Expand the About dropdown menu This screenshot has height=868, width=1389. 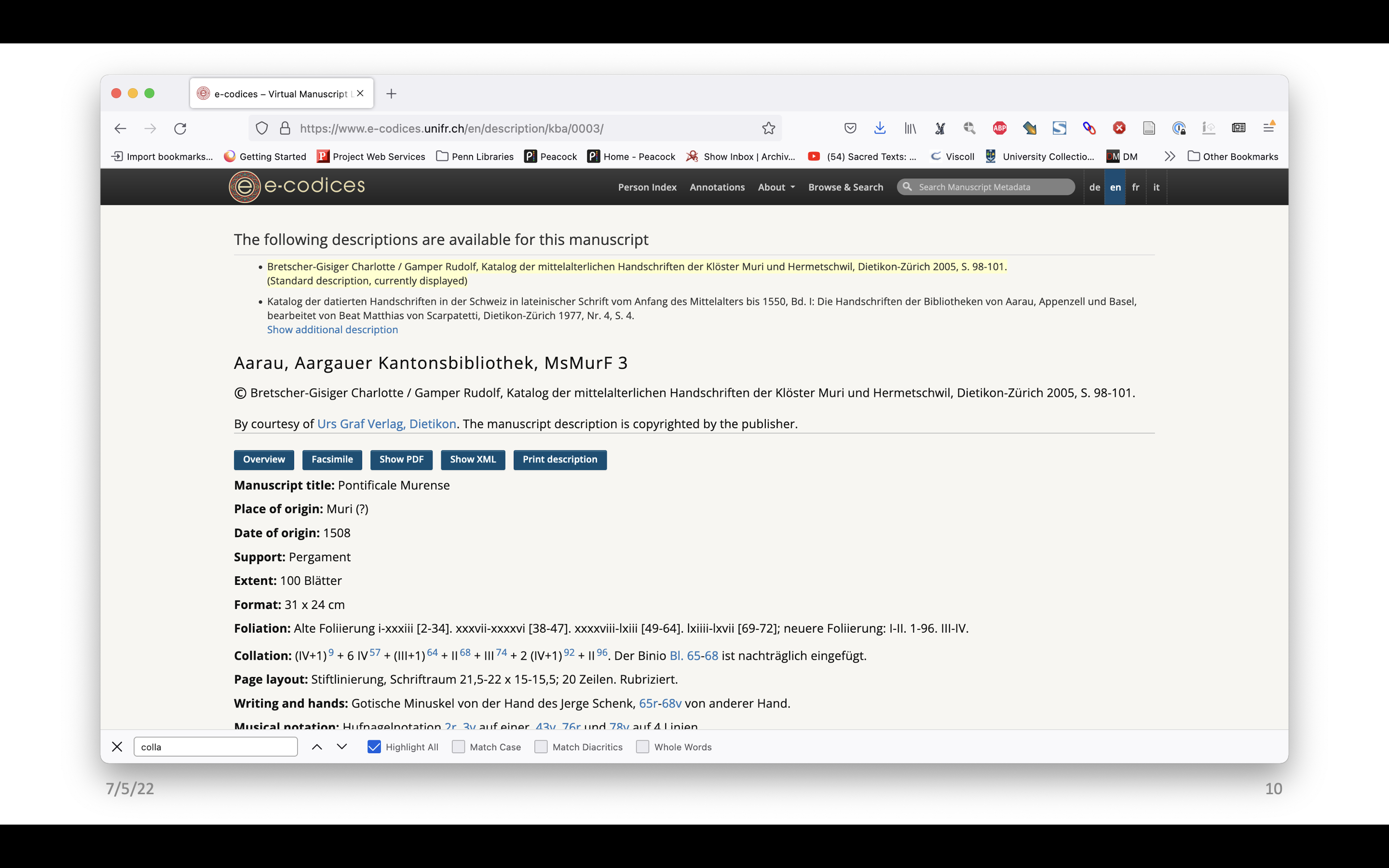(776, 187)
